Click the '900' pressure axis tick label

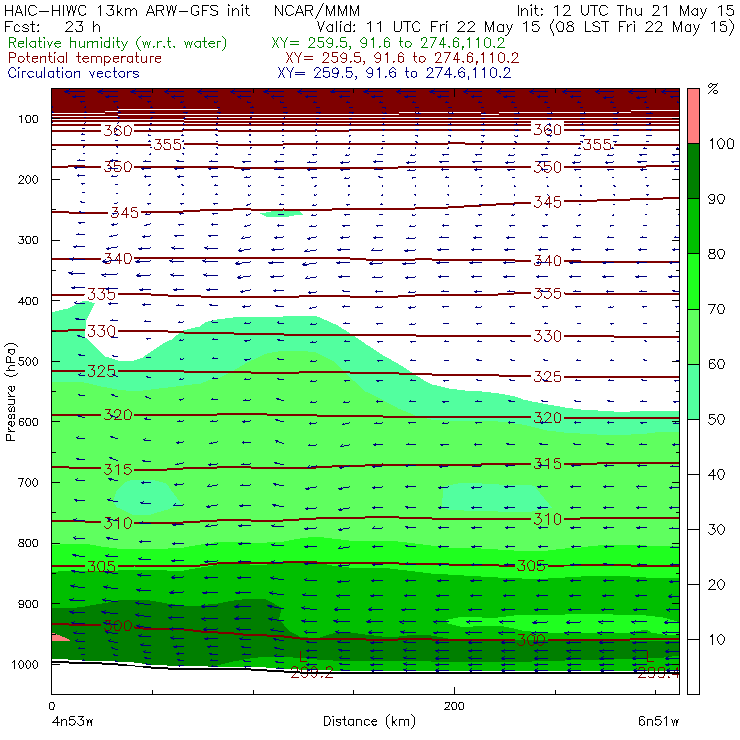coord(28,604)
